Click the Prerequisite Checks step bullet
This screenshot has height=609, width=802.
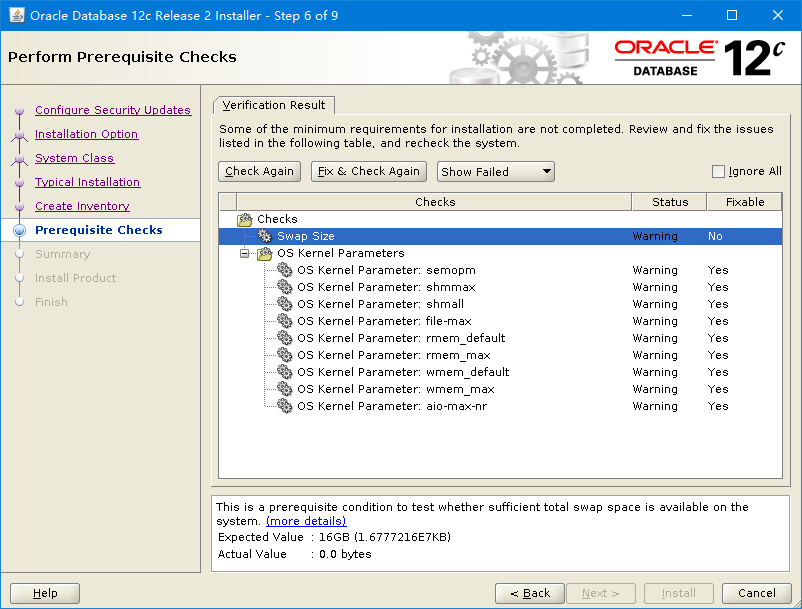click(19, 230)
